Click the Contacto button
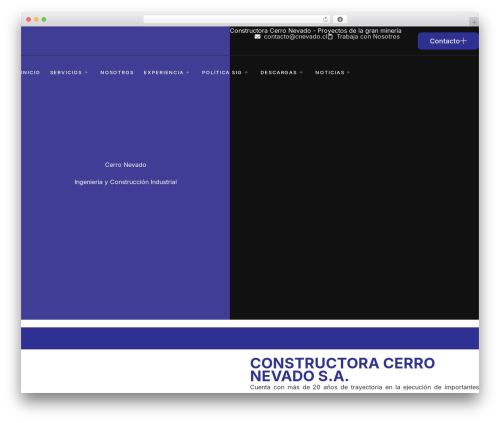This screenshot has width=500, height=423. [x=448, y=41]
